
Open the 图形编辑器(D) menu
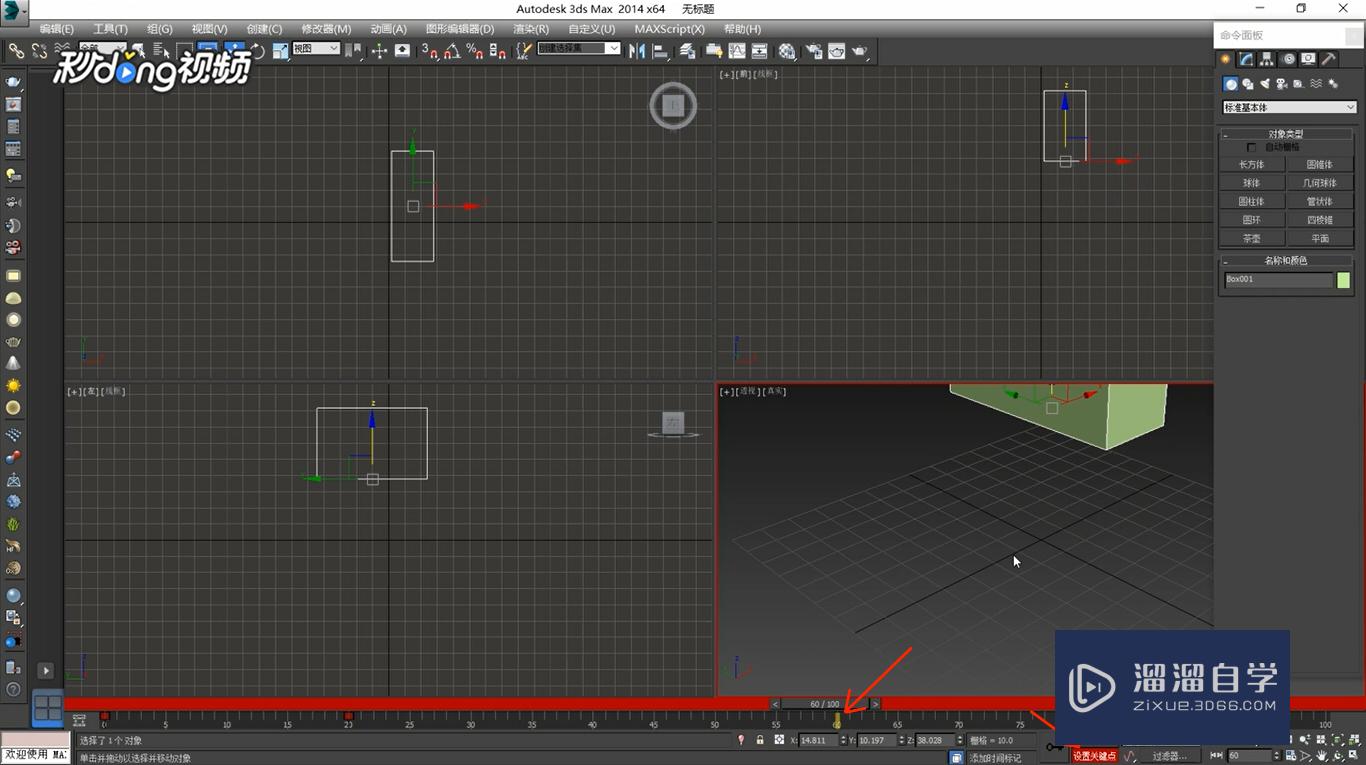460,29
